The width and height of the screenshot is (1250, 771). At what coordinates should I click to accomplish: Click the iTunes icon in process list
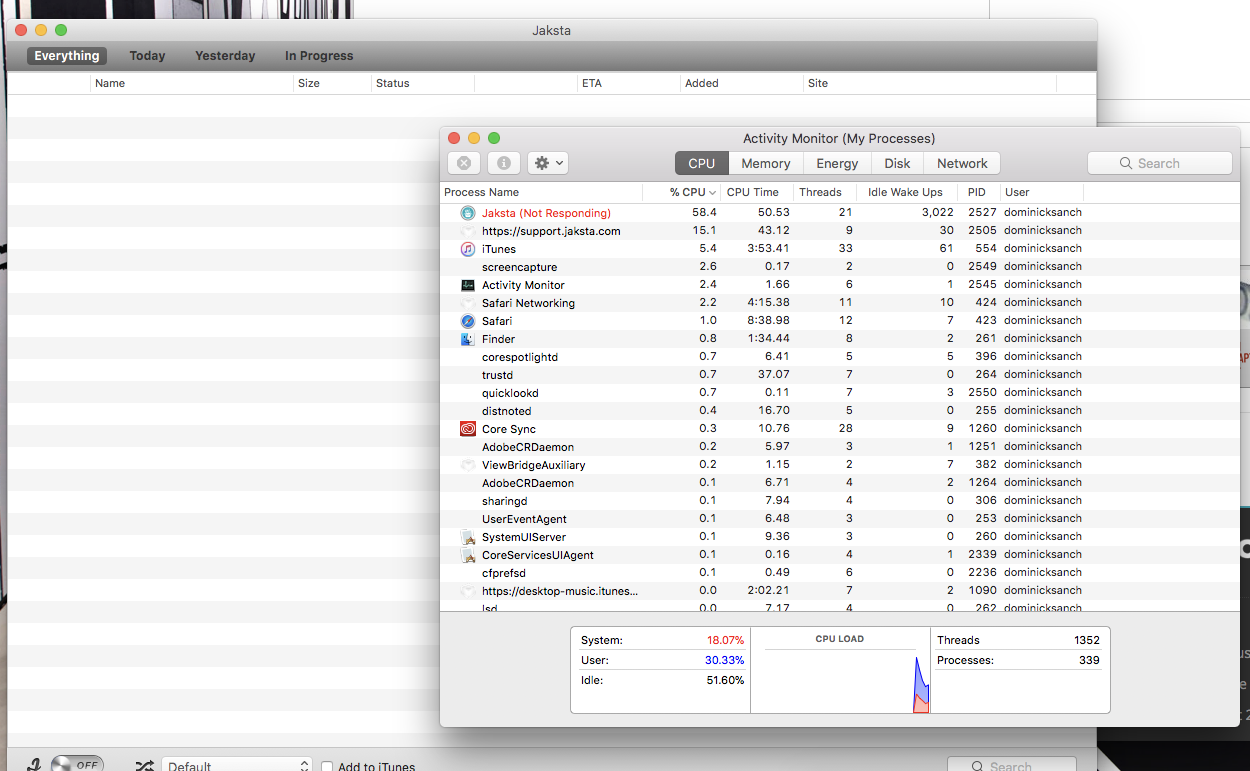[467, 249]
